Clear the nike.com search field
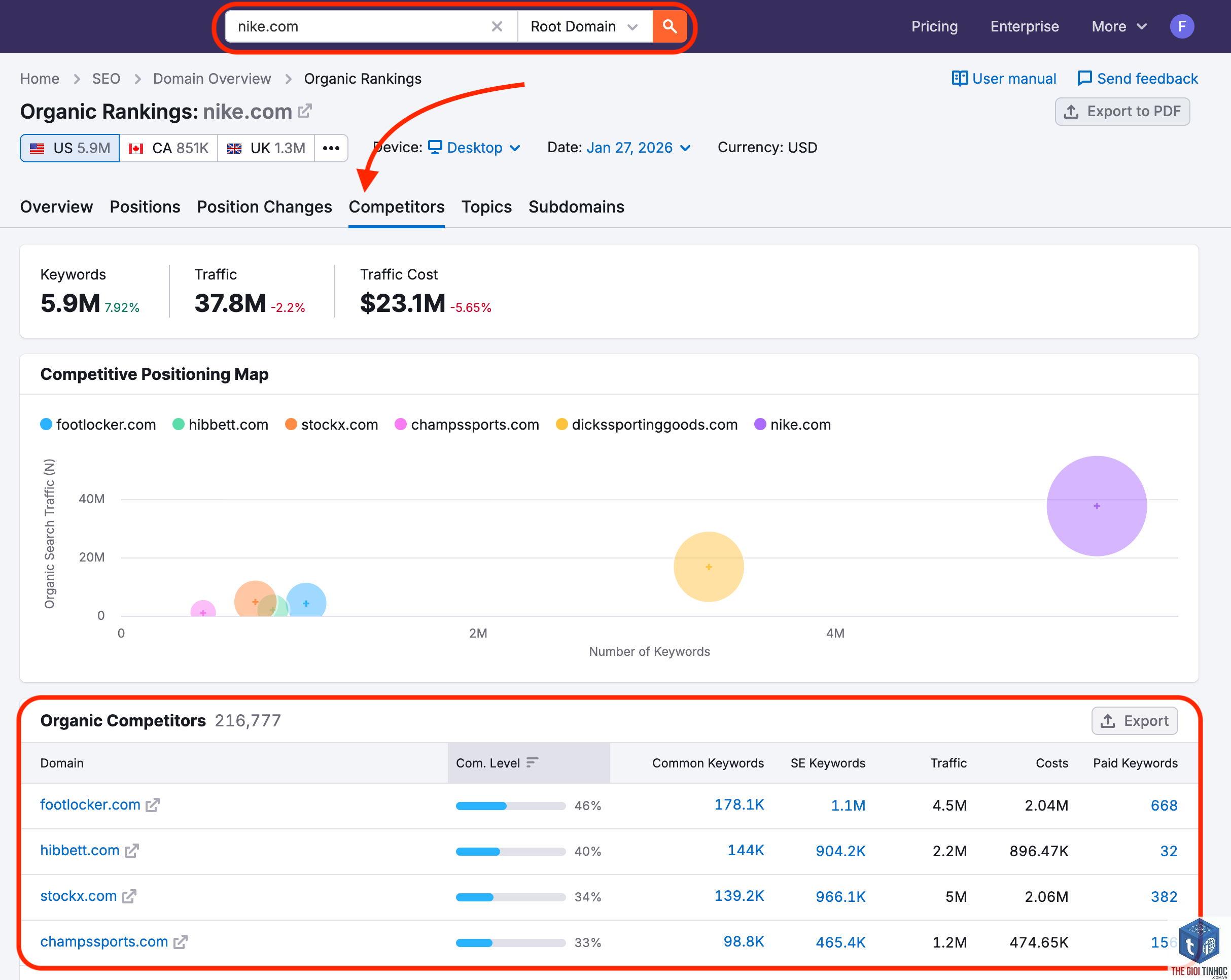The width and height of the screenshot is (1231, 980). (x=497, y=26)
